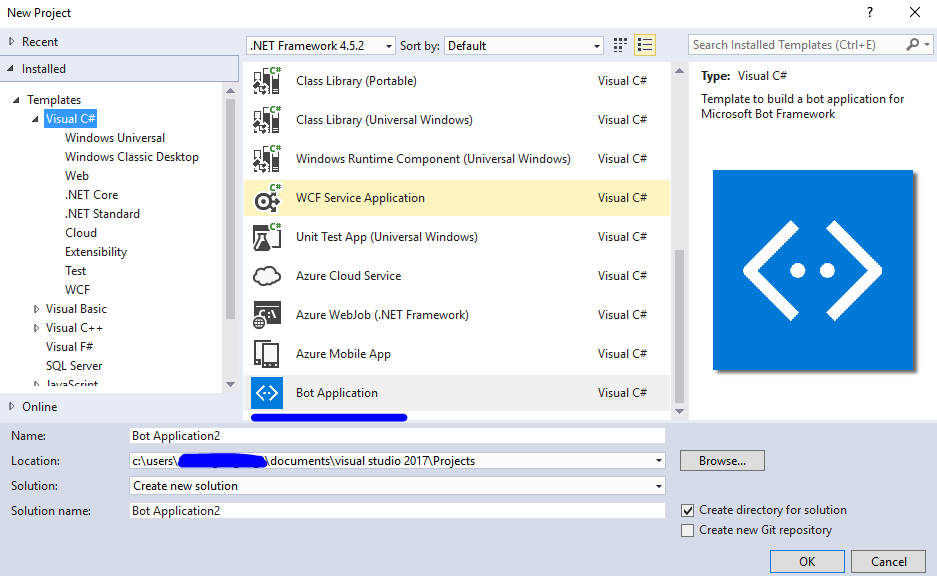Open the Location path dropdown arrow

coord(659,461)
